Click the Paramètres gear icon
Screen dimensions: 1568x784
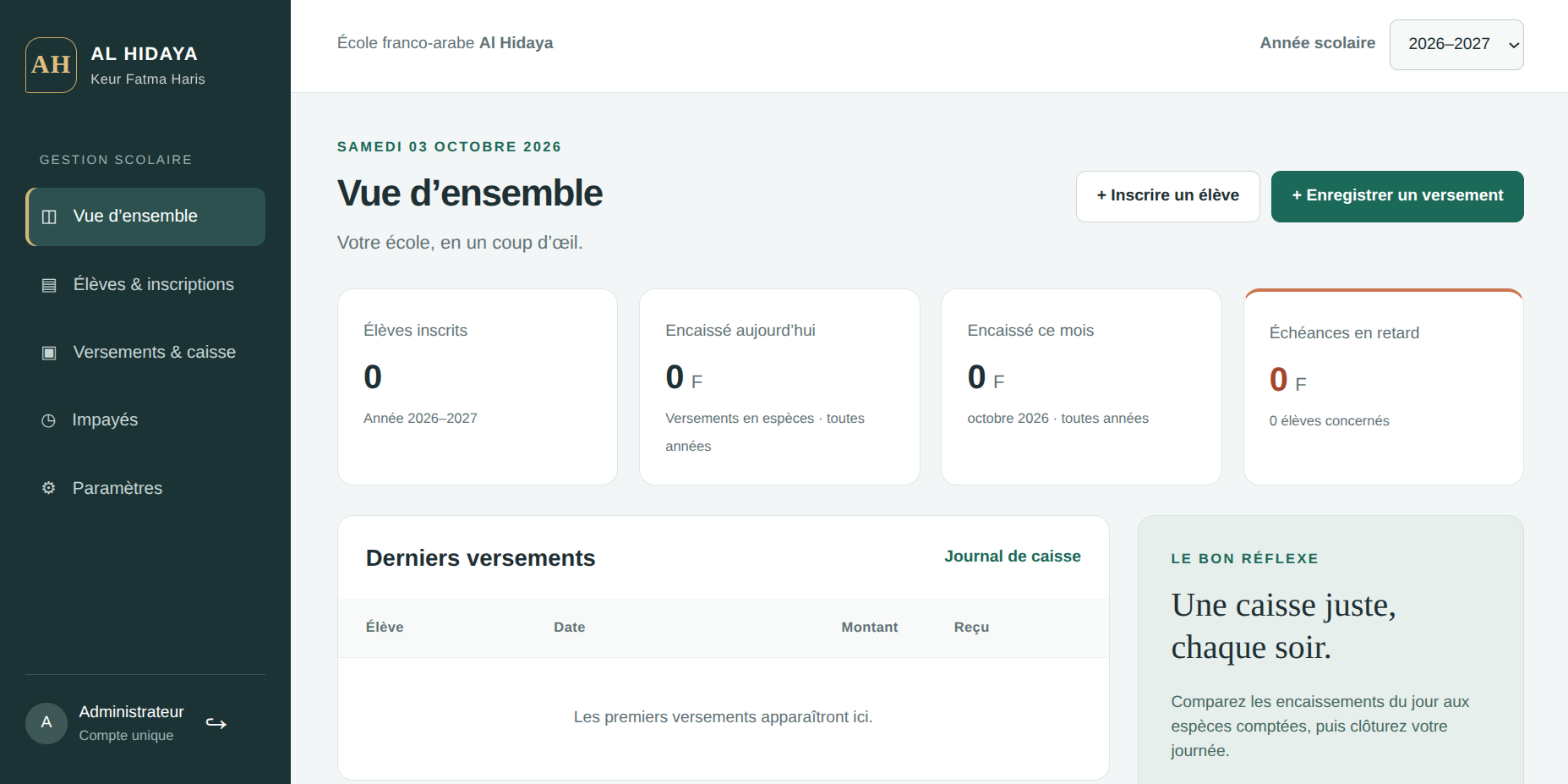49,488
